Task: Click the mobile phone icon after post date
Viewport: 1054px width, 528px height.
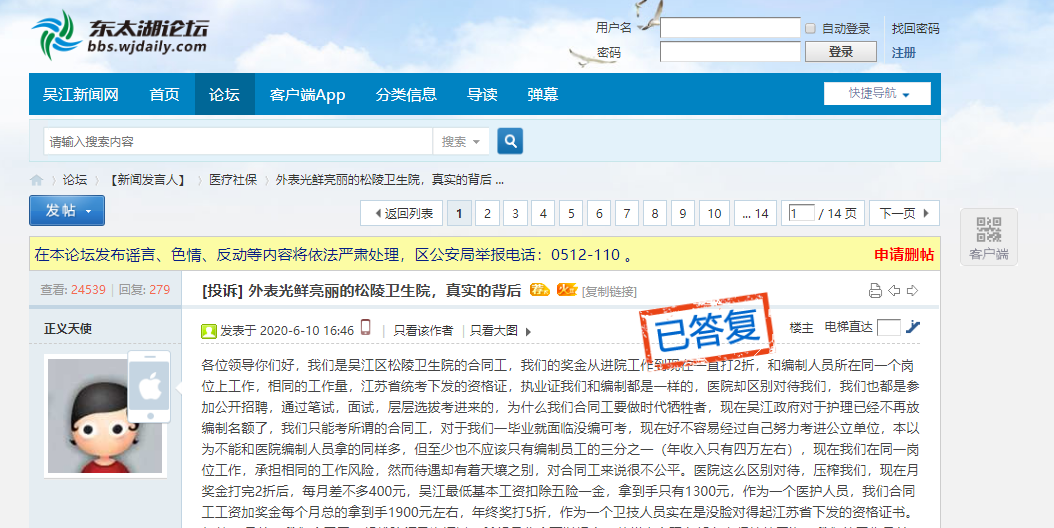Action: point(366,328)
